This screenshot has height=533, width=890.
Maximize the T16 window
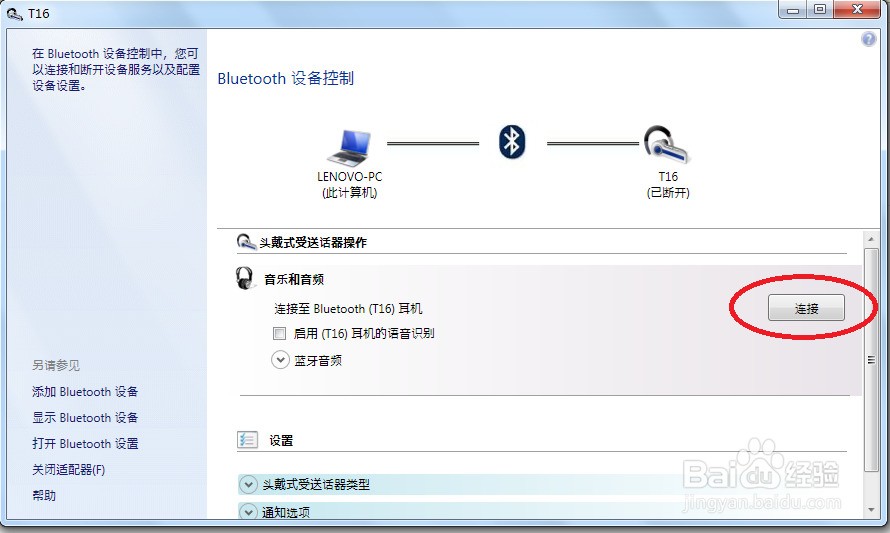click(820, 9)
